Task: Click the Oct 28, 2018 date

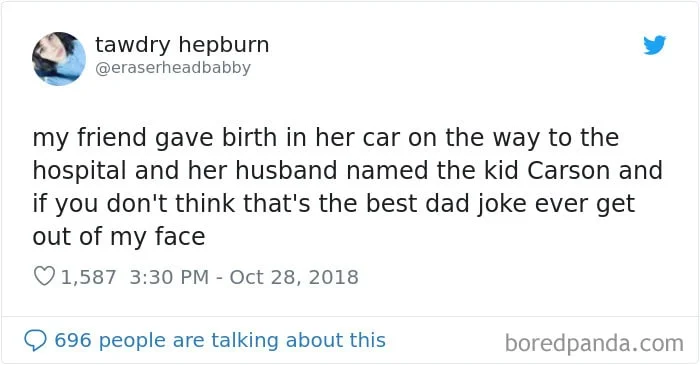Action: coord(294,277)
